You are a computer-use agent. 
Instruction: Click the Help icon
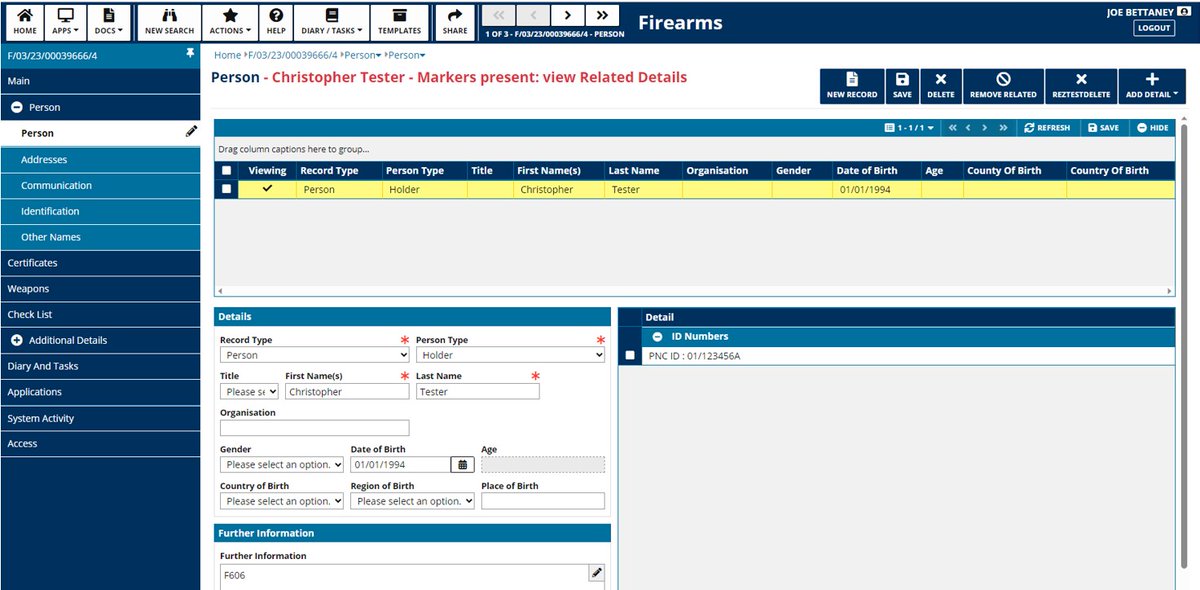[276, 21]
